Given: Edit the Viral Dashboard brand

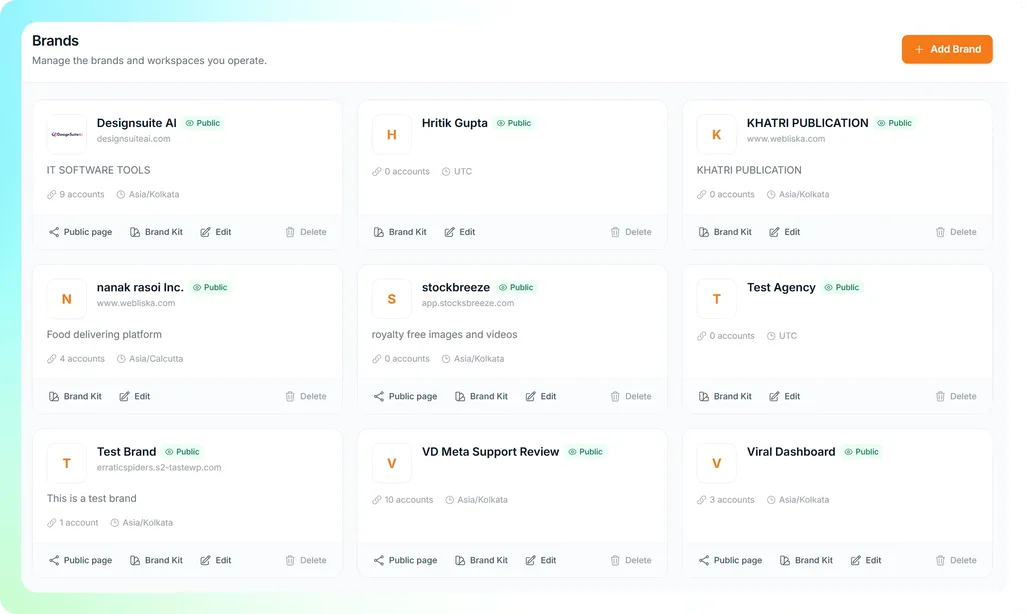Looking at the screenshot, I should (x=866, y=560).
